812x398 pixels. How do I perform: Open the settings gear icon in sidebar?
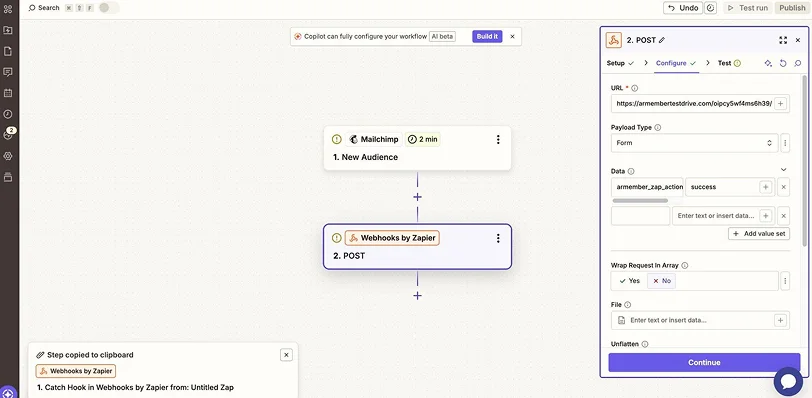(x=8, y=156)
